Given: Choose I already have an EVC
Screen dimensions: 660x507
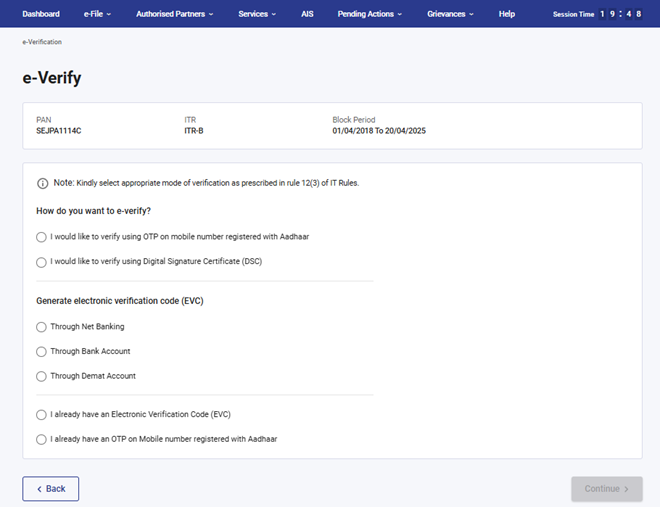Looking at the screenshot, I should point(41,414).
